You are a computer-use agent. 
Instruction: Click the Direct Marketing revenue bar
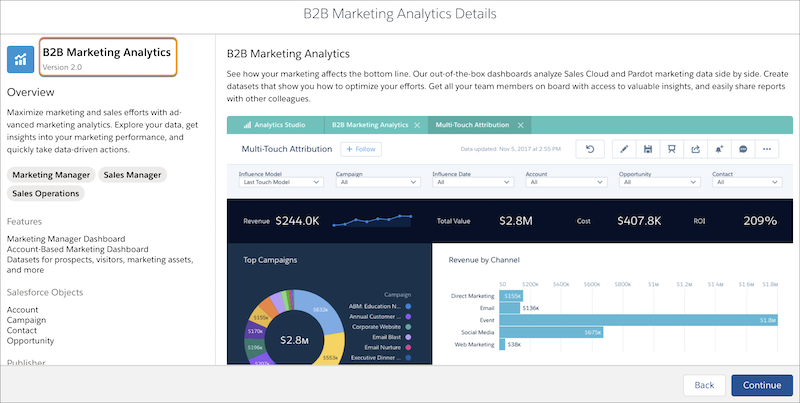511,296
